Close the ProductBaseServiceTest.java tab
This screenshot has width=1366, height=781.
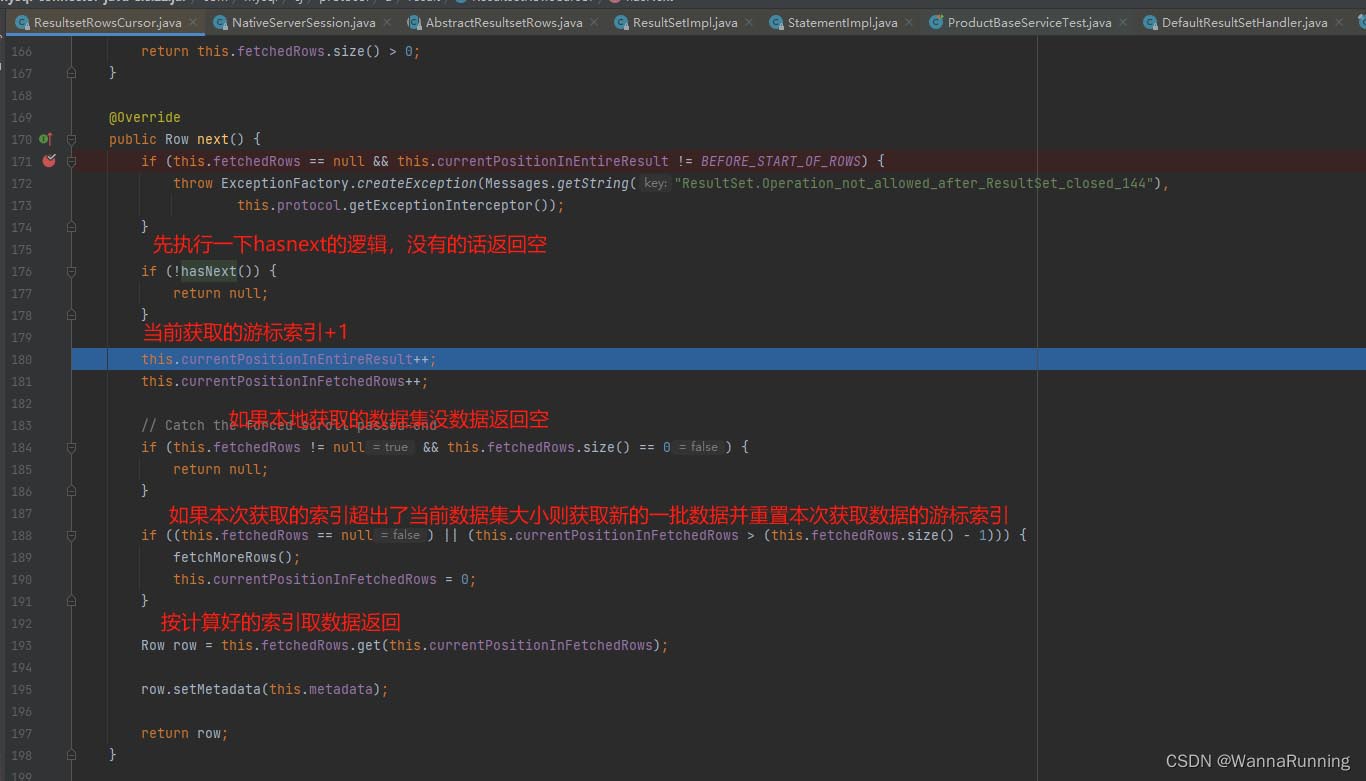click(x=1123, y=22)
